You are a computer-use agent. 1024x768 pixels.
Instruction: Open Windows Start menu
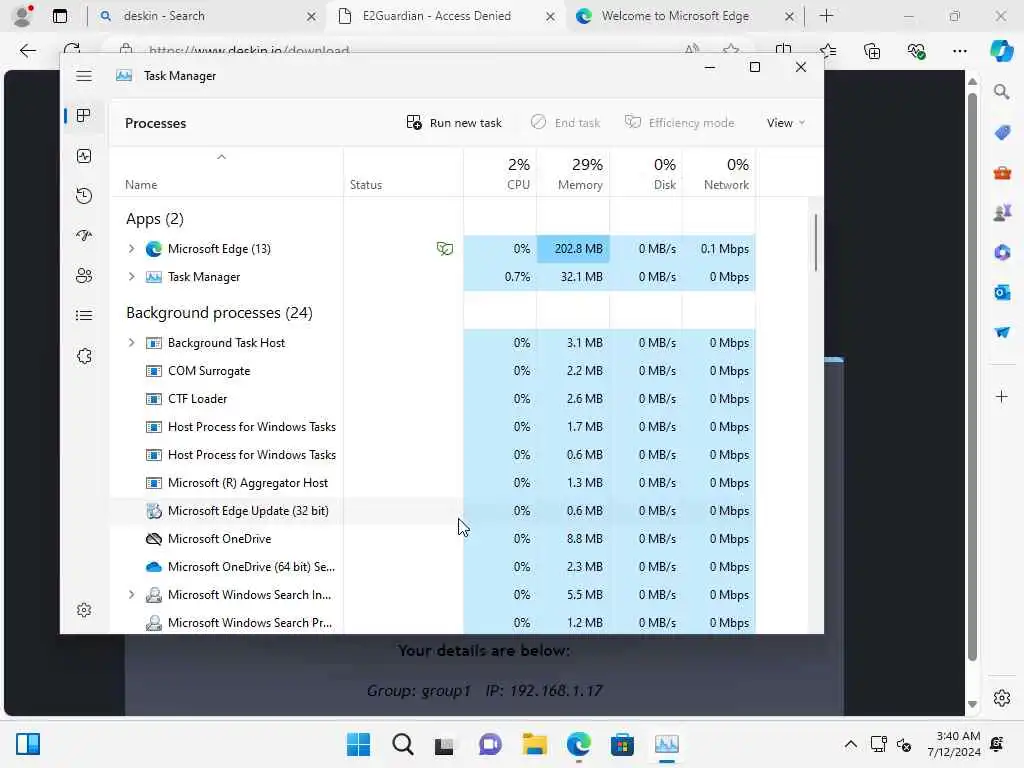(358, 744)
